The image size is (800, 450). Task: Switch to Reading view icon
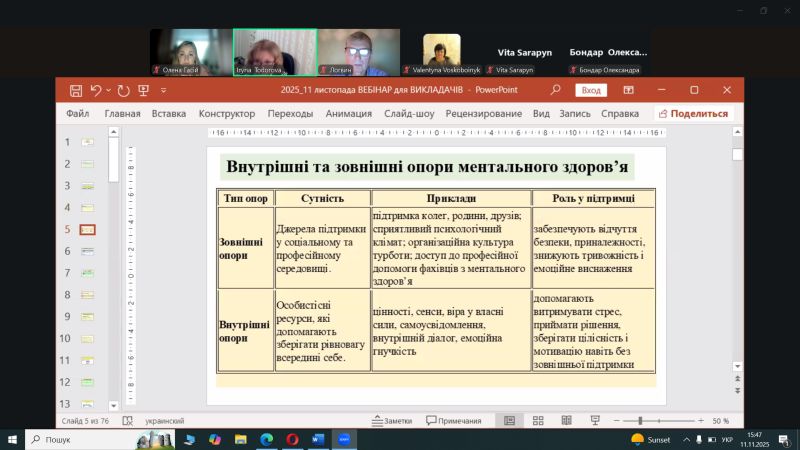click(567, 421)
